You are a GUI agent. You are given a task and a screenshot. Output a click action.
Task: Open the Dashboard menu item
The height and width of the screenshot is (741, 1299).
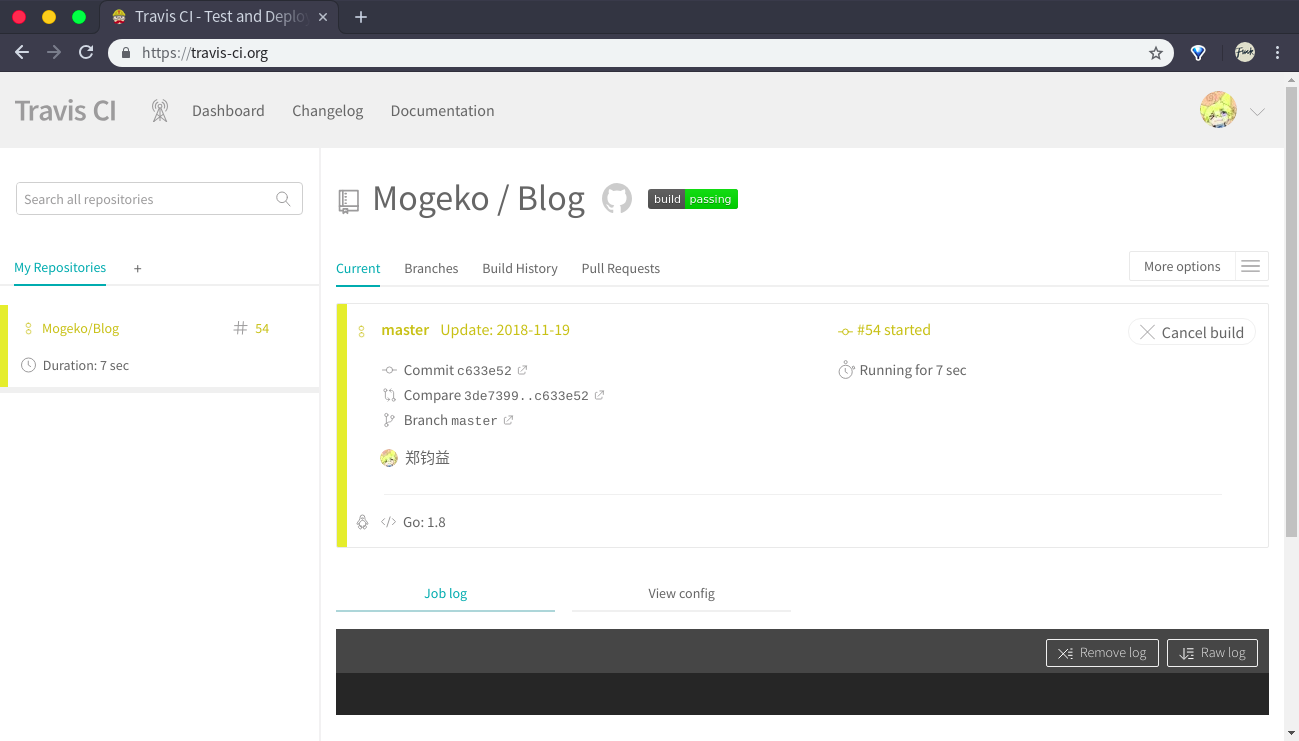pos(228,111)
